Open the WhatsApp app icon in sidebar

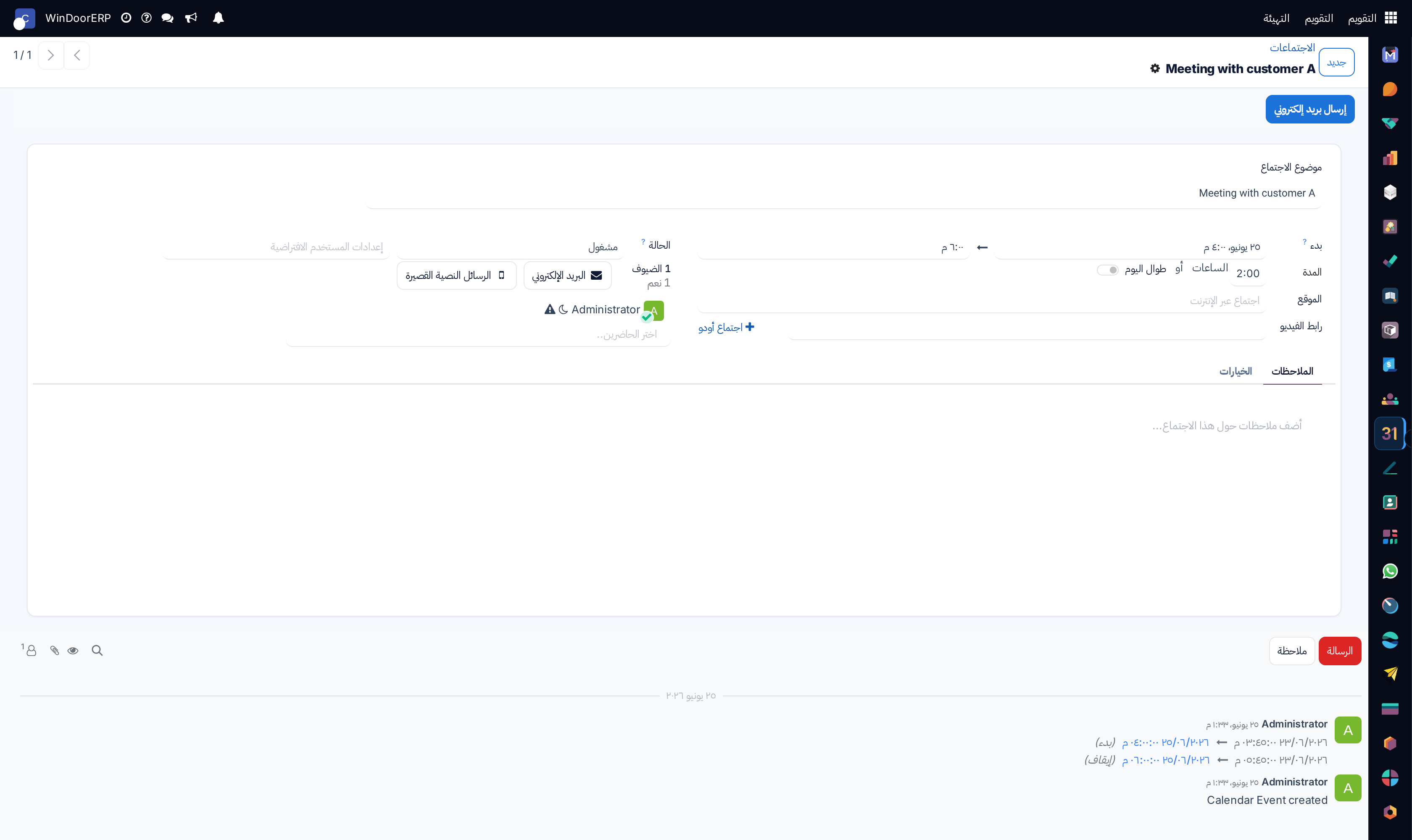click(x=1390, y=571)
